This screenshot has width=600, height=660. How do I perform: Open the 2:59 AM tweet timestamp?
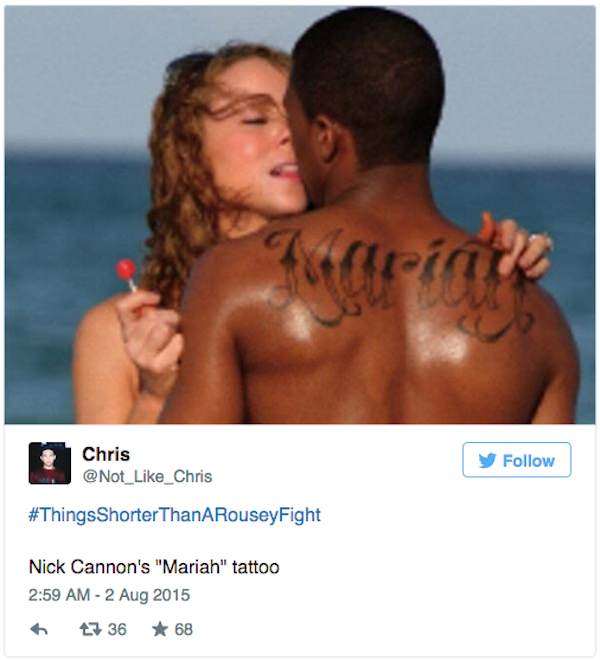coord(59,595)
